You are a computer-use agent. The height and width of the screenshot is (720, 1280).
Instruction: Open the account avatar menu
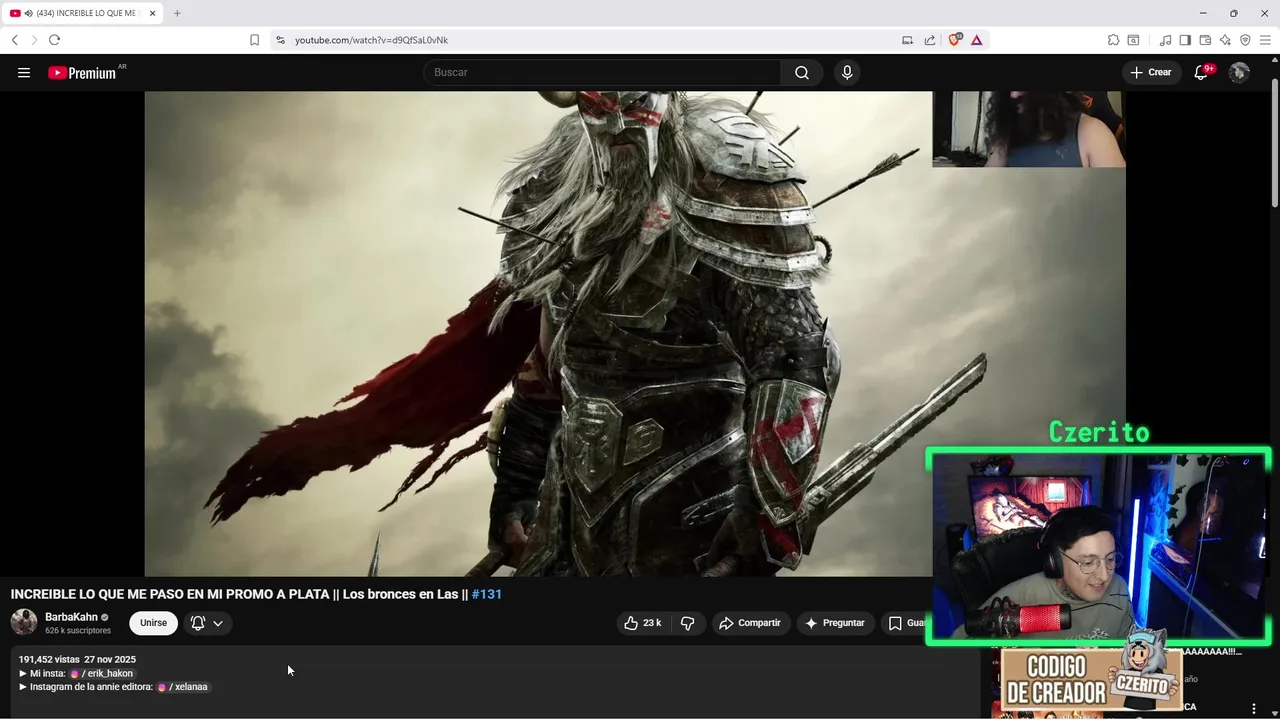[1239, 73]
